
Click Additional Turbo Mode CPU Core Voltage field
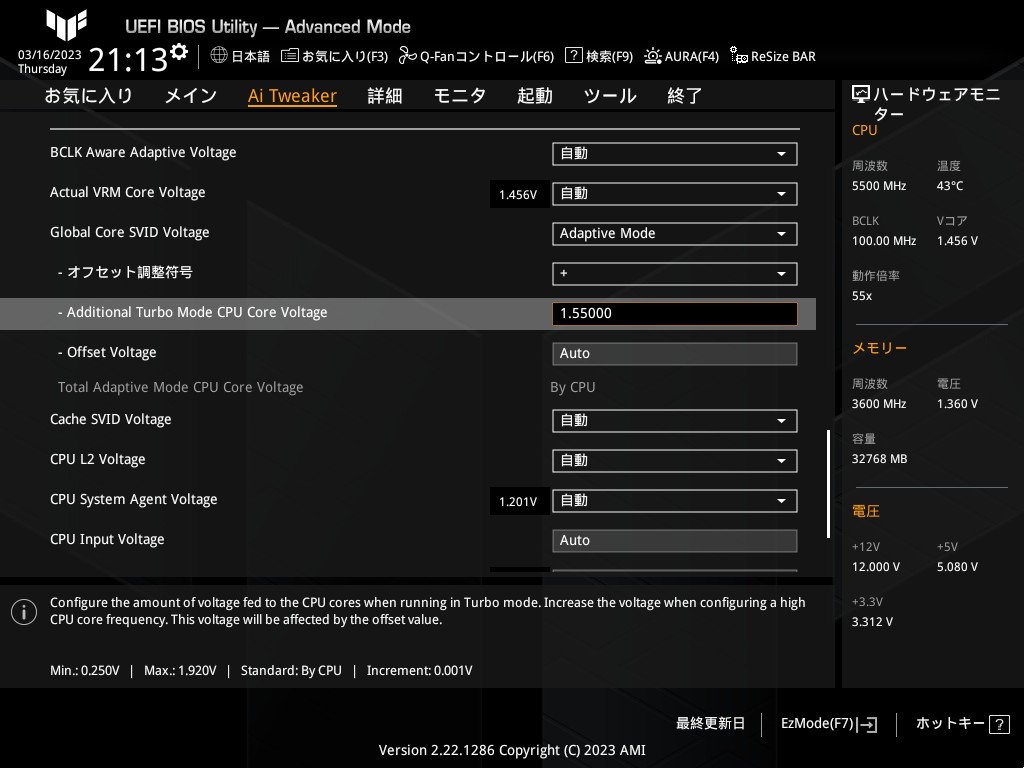[675, 313]
